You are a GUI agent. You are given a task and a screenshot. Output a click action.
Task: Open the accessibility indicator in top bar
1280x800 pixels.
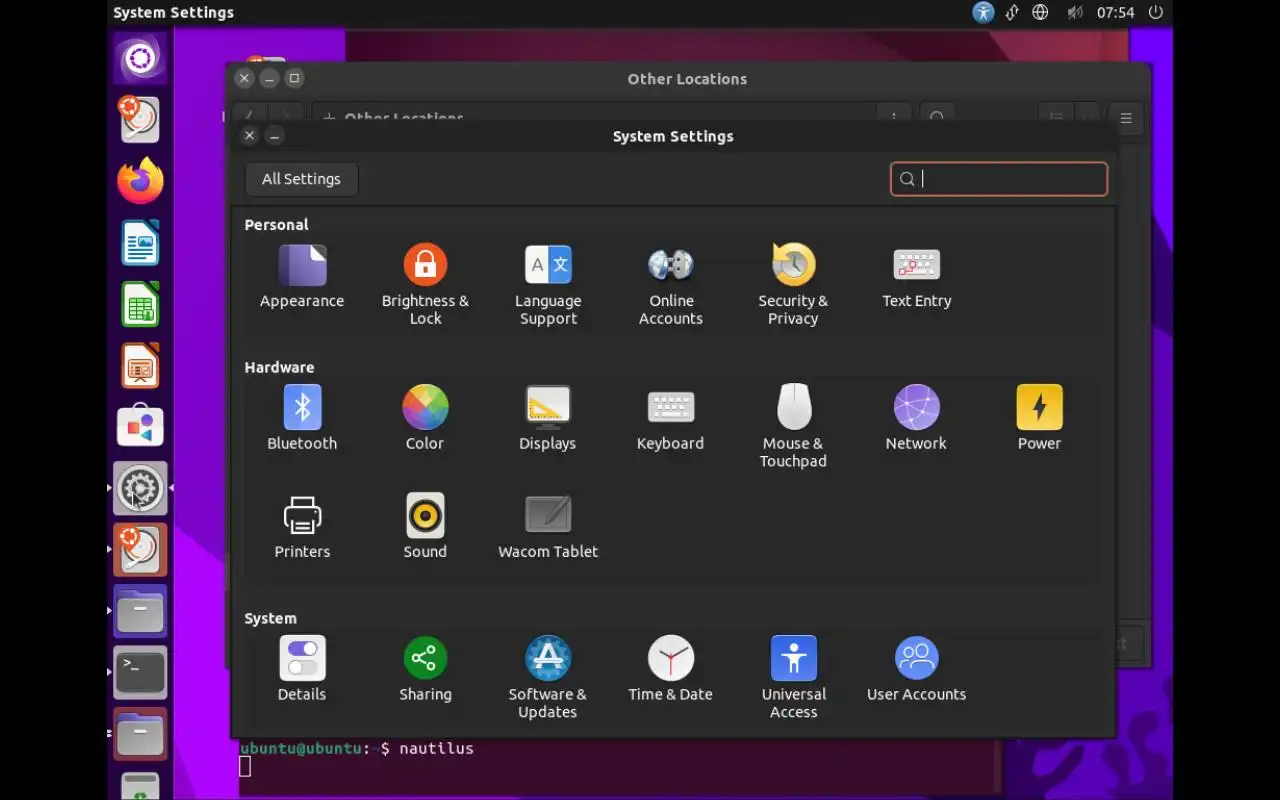(x=983, y=12)
